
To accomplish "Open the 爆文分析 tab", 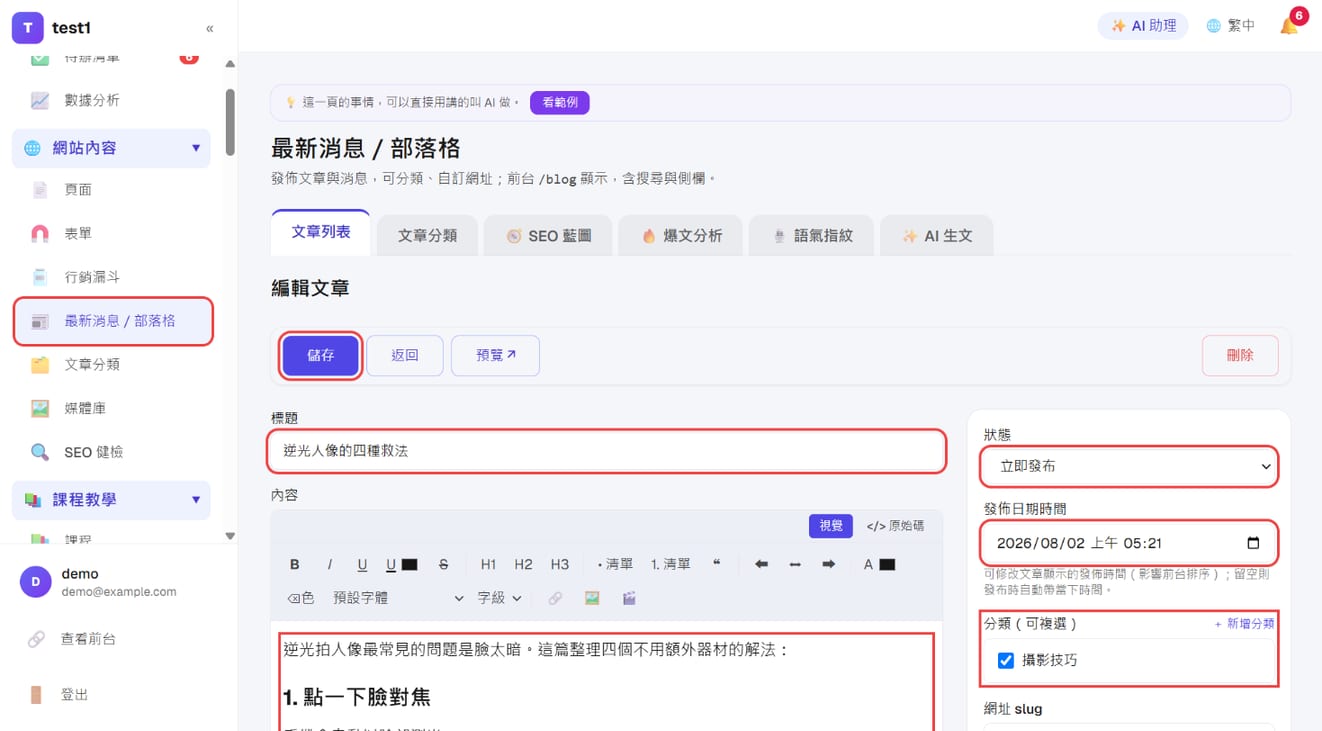I will coord(680,235).
